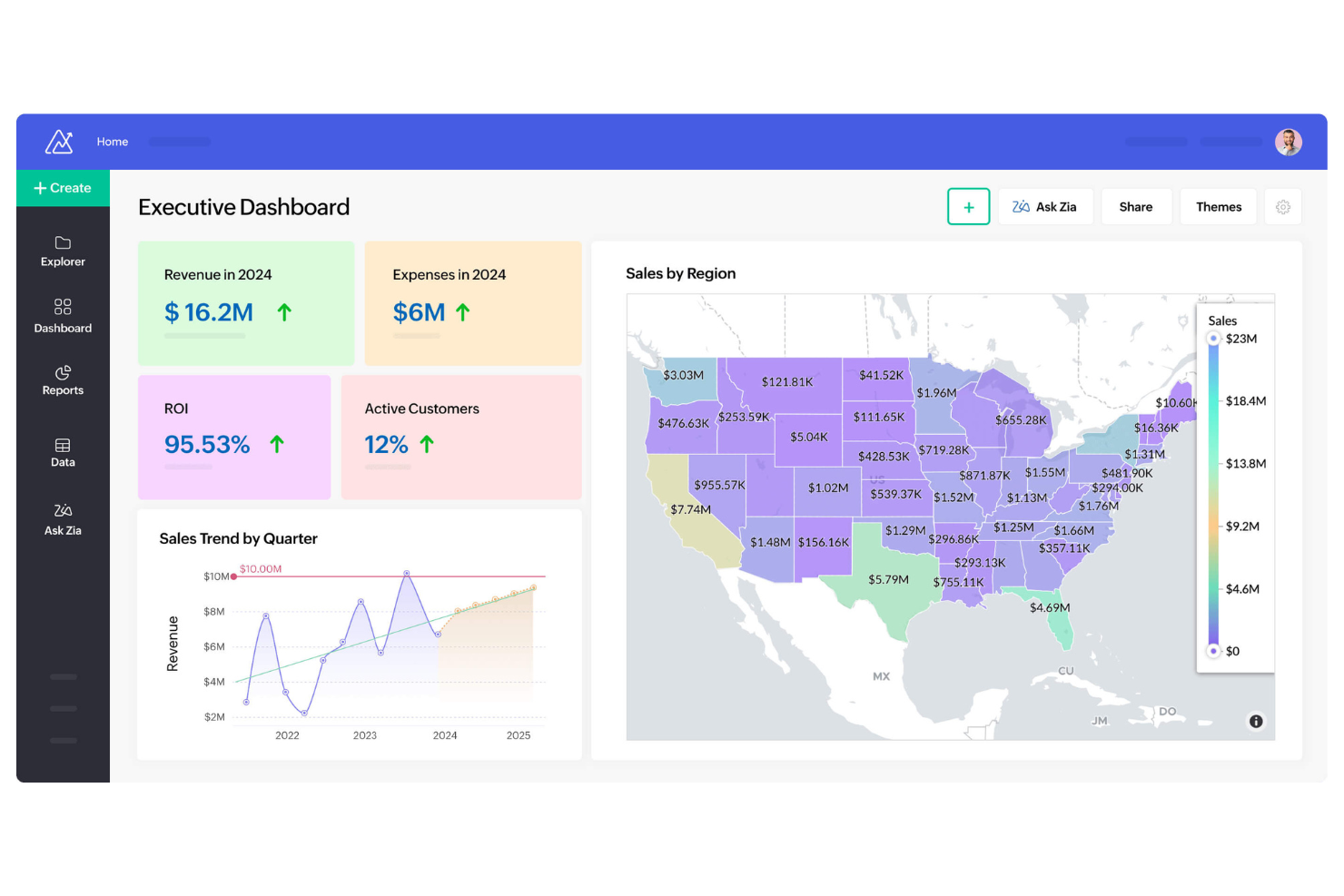Click the Revenue in 2024 KPI card
1344x896 pixels.
click(245, 303)
